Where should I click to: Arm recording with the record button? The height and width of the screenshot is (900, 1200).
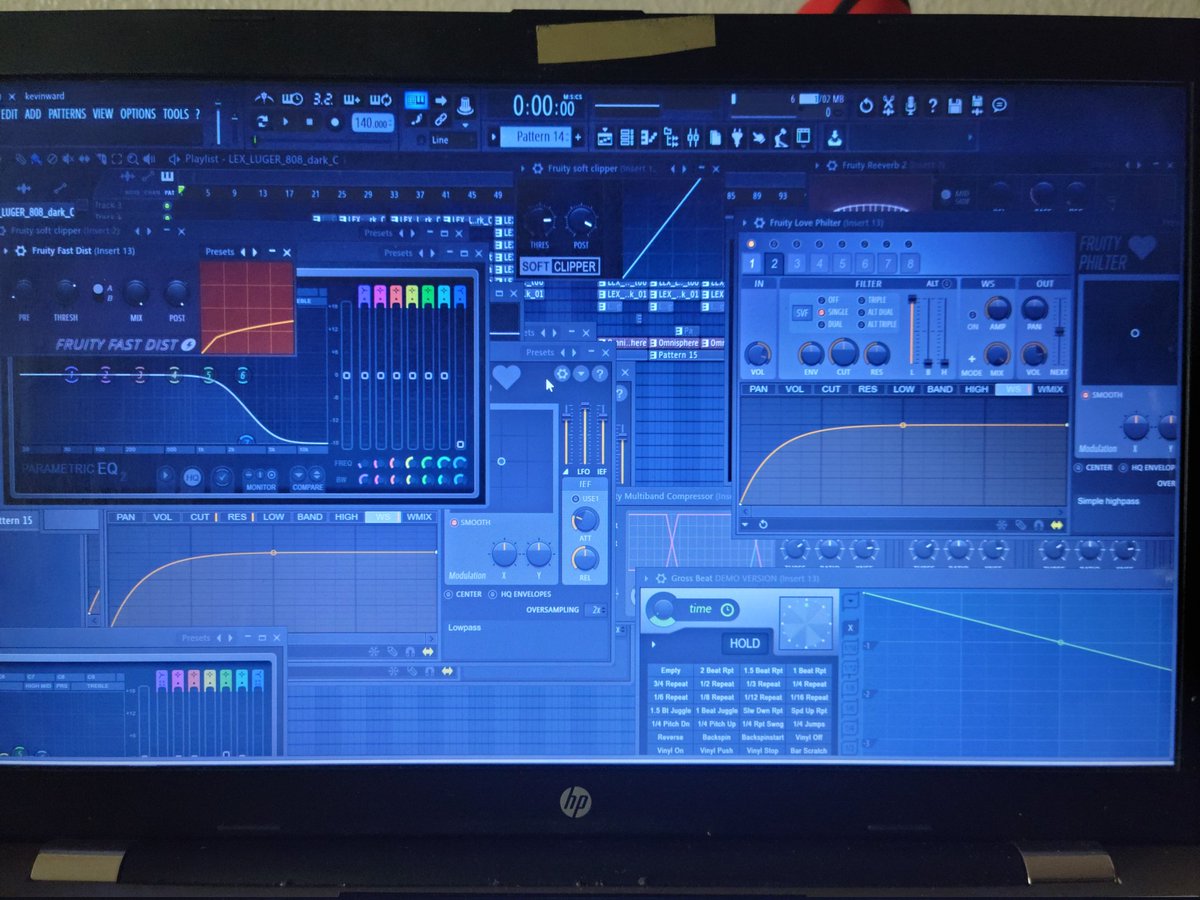334,121
